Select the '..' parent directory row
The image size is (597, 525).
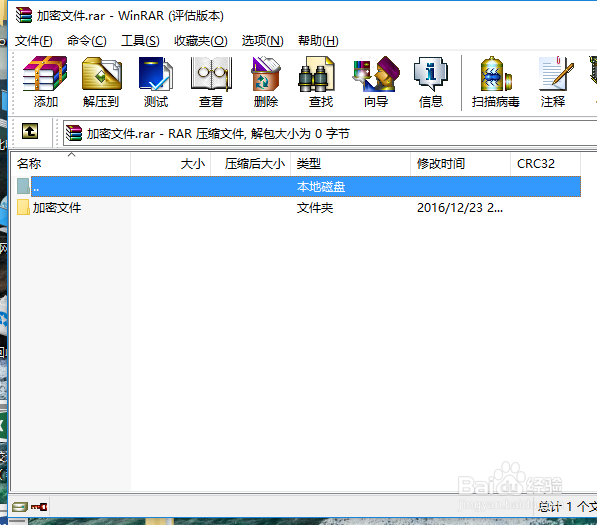[x=298, y=187]
